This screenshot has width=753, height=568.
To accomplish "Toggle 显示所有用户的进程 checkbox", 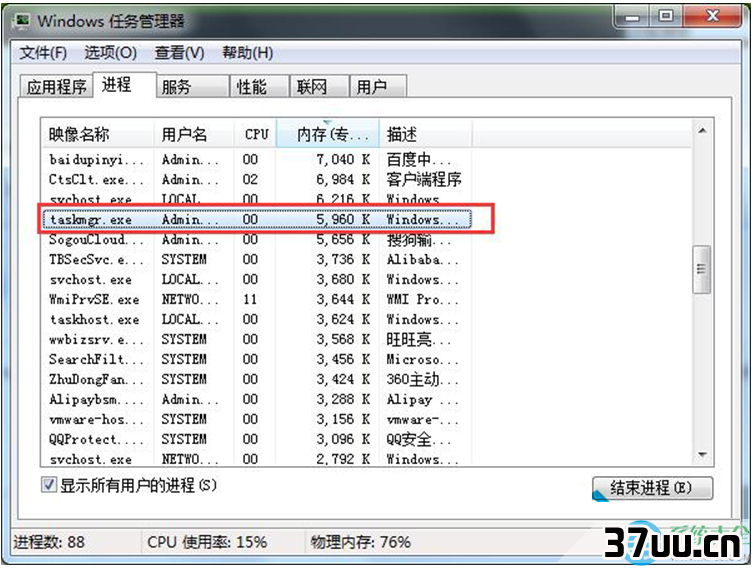I will click(x=49, y=485).
